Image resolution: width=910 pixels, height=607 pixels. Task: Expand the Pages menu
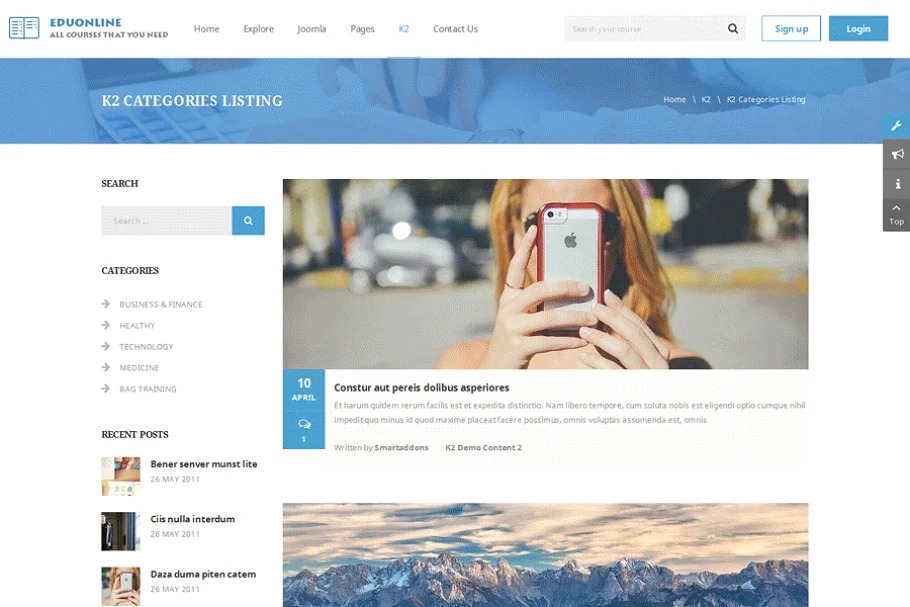point(362,29)
